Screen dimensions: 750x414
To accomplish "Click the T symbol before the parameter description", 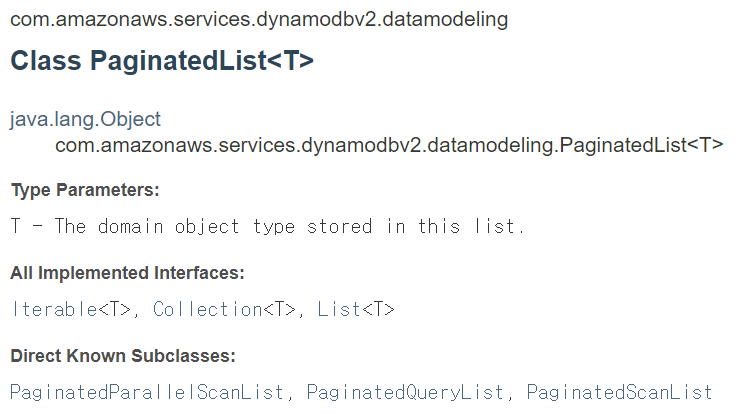I will click(x=16, y=226).
